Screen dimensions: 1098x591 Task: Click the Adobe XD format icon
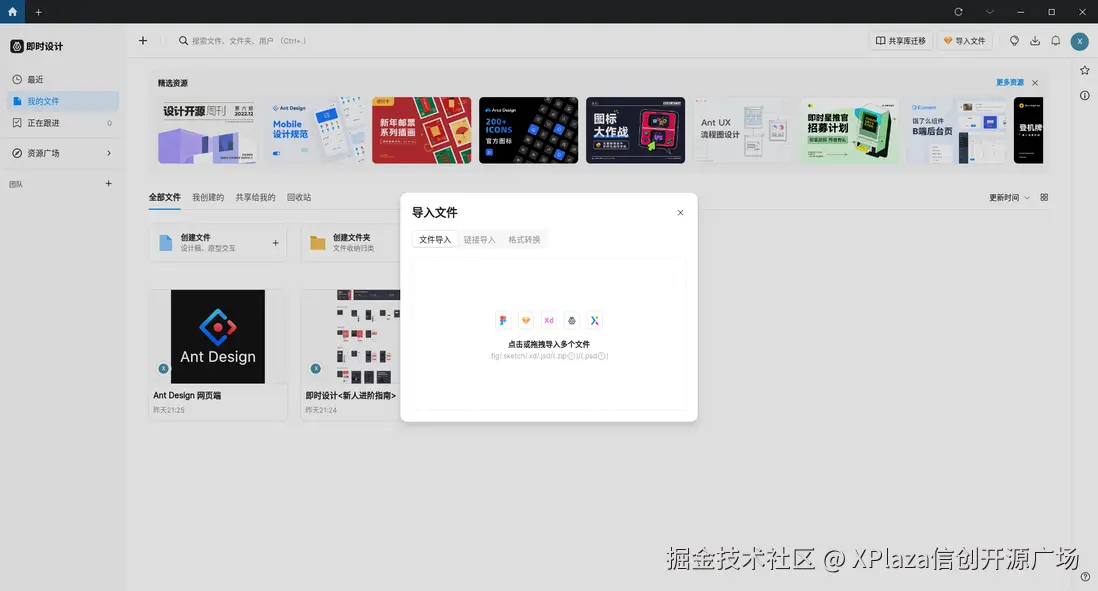549,320
